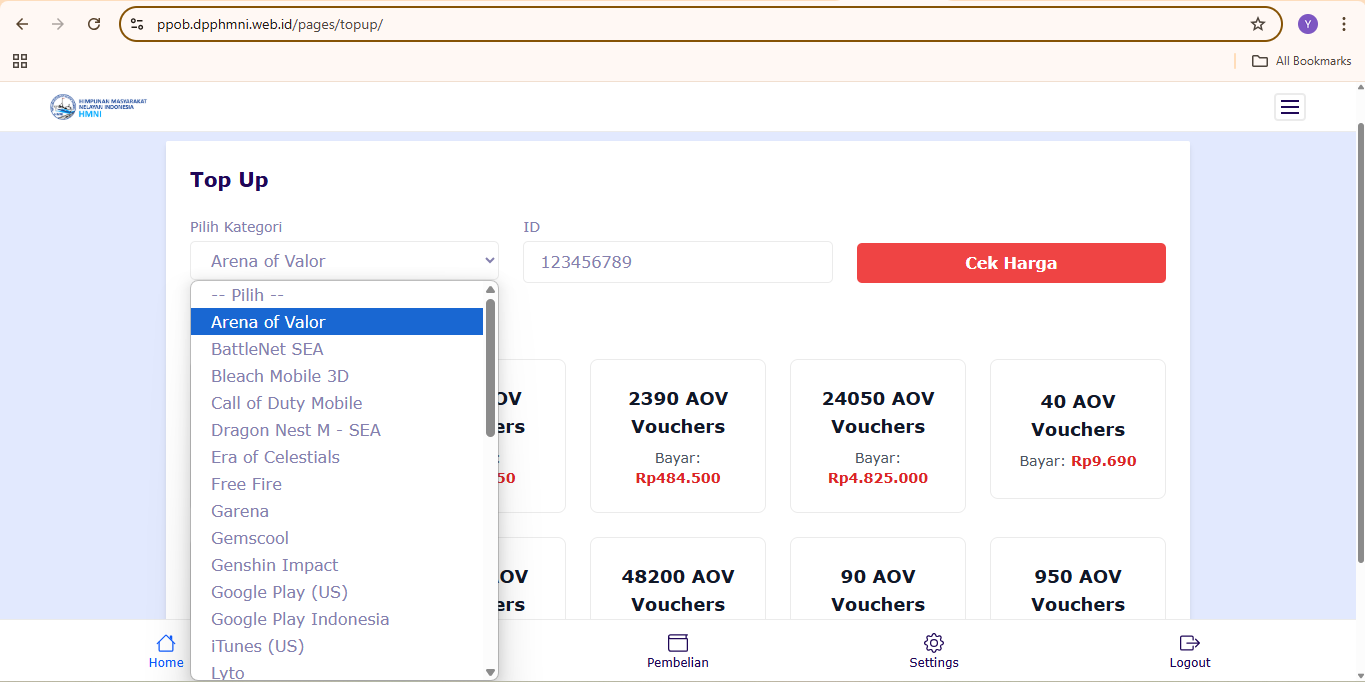This screenshot has height=682, width=1365.
Task: Choose Genshin Impact in dropdown list
Action: [274, 565]
